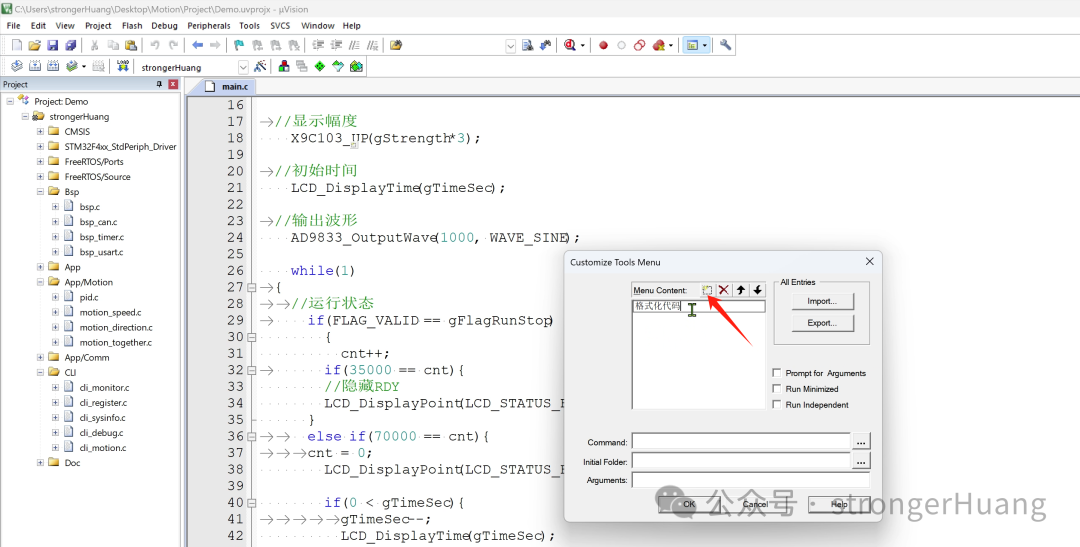Download to flash with LOAD icon
This screenshot has width=1080, height=547.
click(123, 66)
